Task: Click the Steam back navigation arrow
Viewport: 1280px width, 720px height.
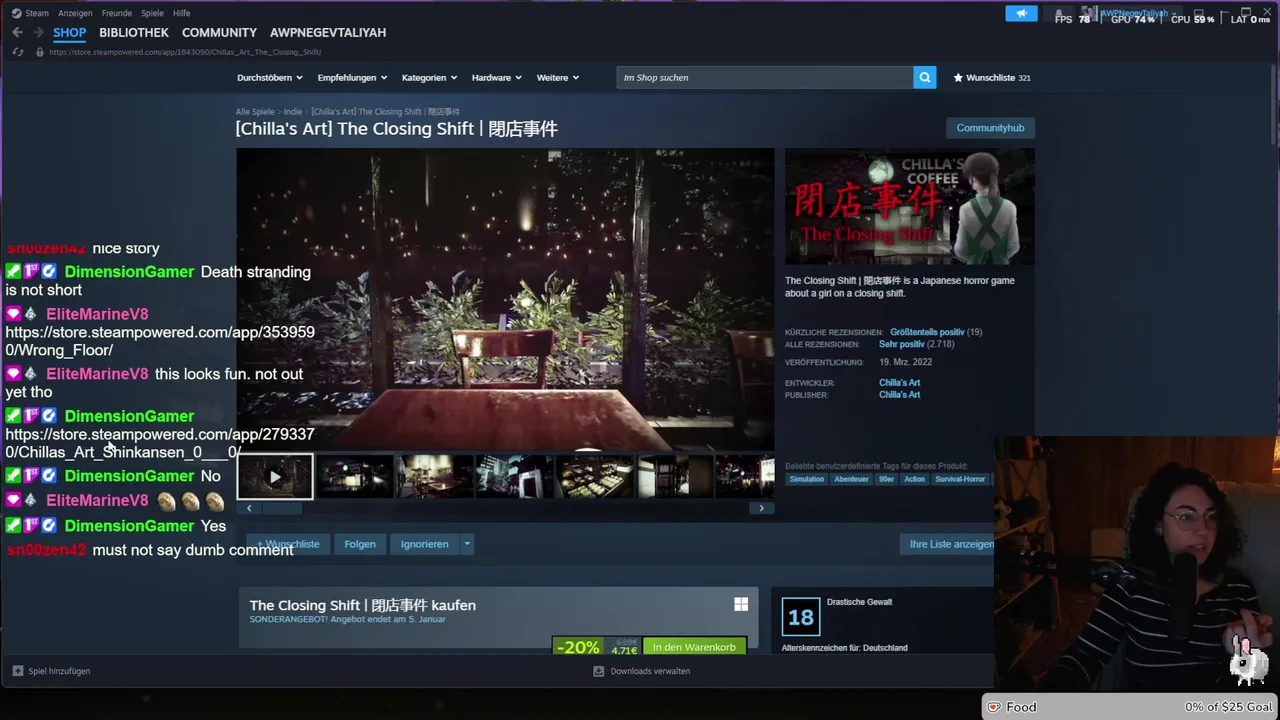Action: click(x=17, y=32)
